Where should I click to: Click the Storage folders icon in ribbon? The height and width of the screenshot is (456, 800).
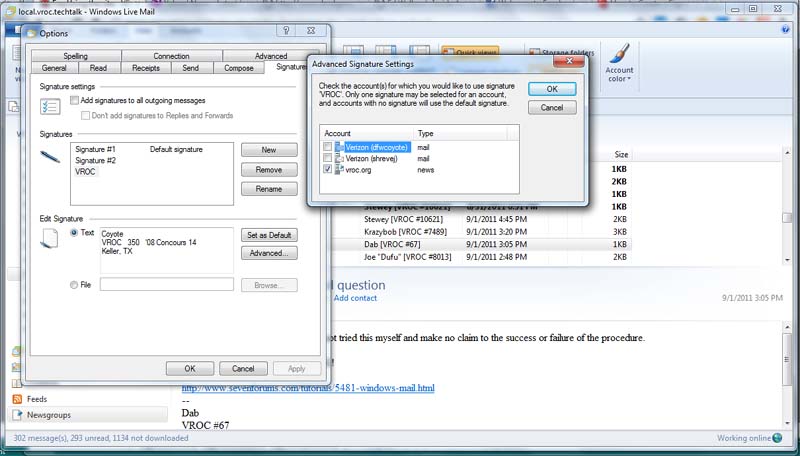[534, 53]
